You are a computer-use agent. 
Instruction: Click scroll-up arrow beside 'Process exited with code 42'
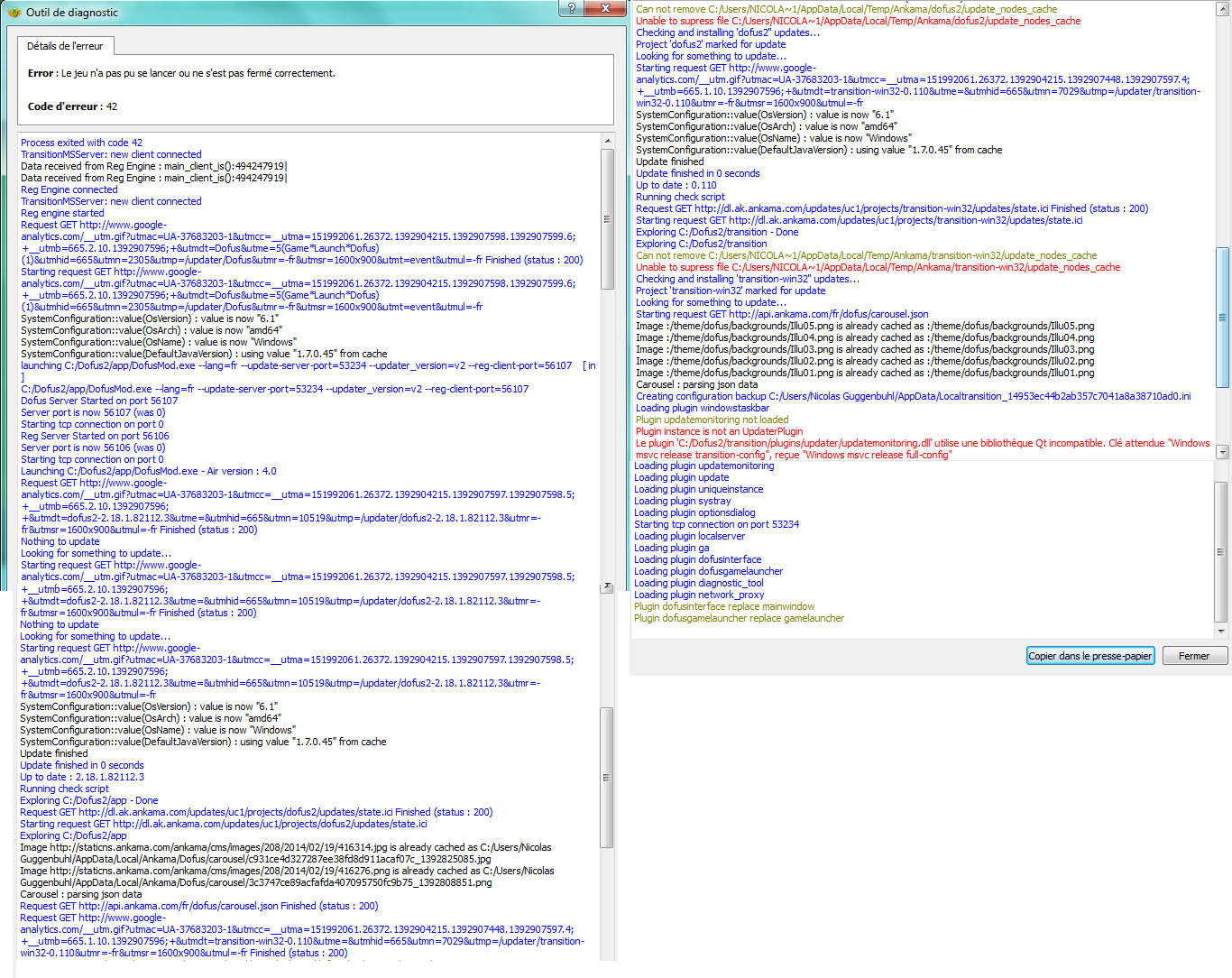(607, 142)
